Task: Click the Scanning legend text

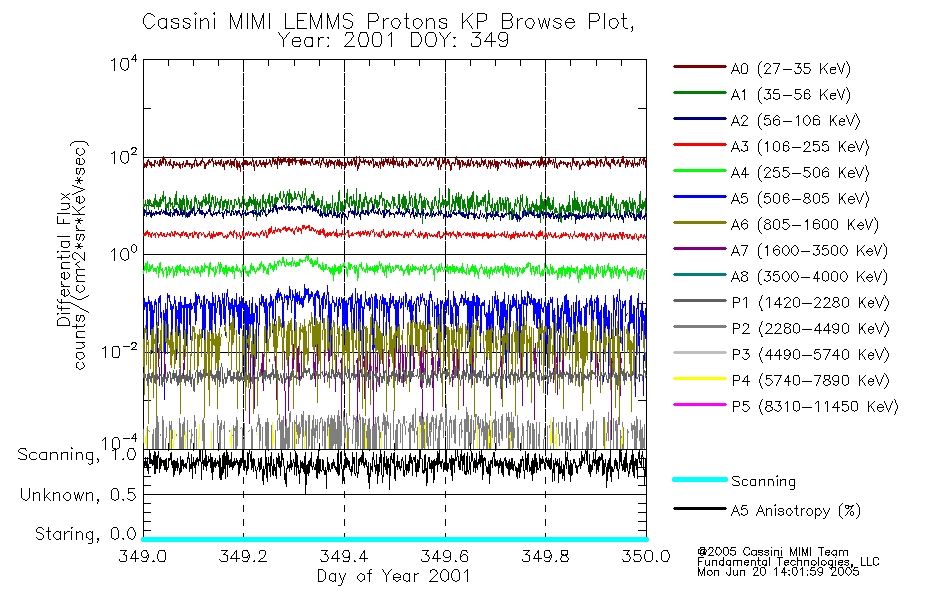Action: [763, 482]
